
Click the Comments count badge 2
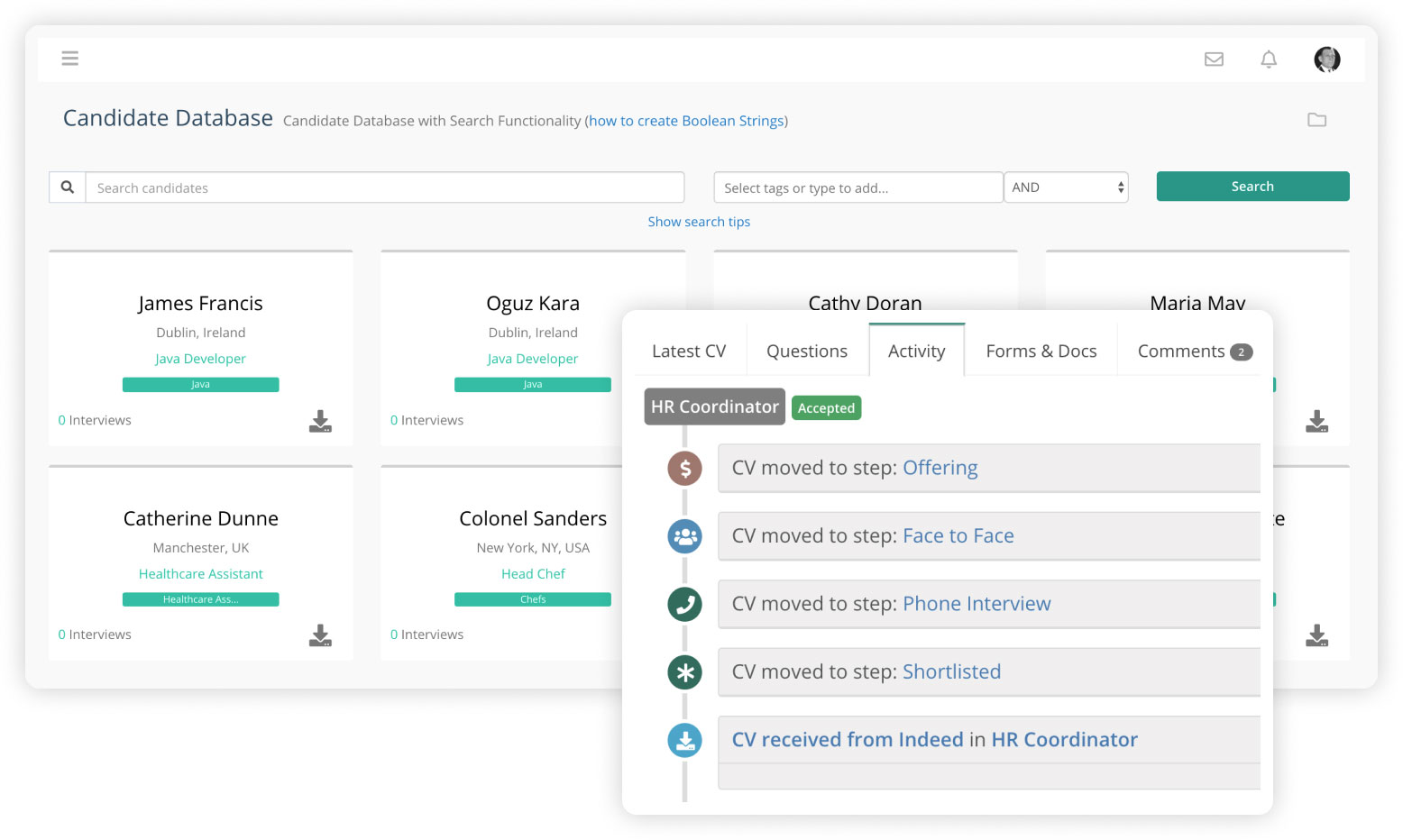pos(1241,352)
